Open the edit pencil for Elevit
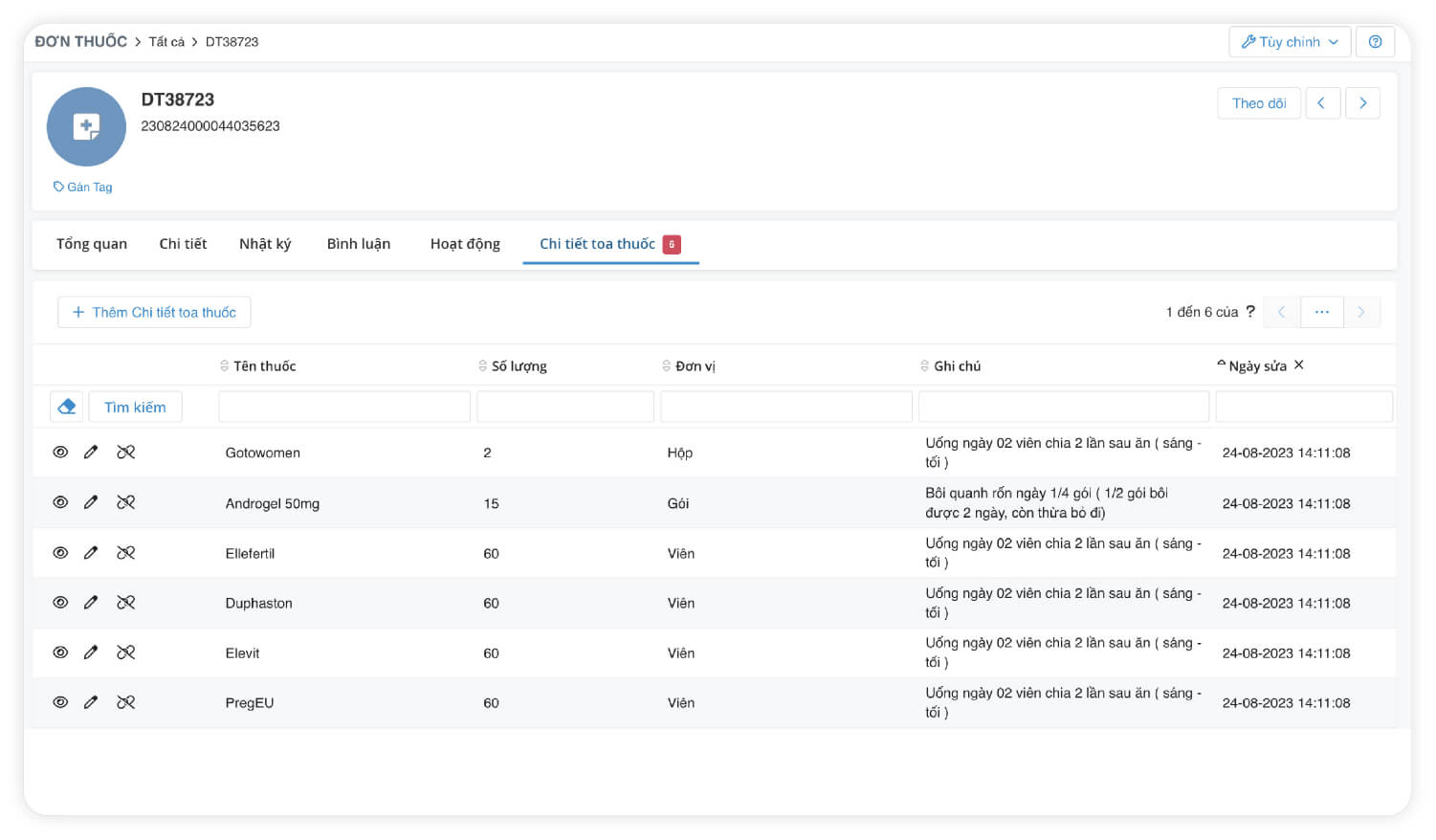 click(x=91, y=652)
